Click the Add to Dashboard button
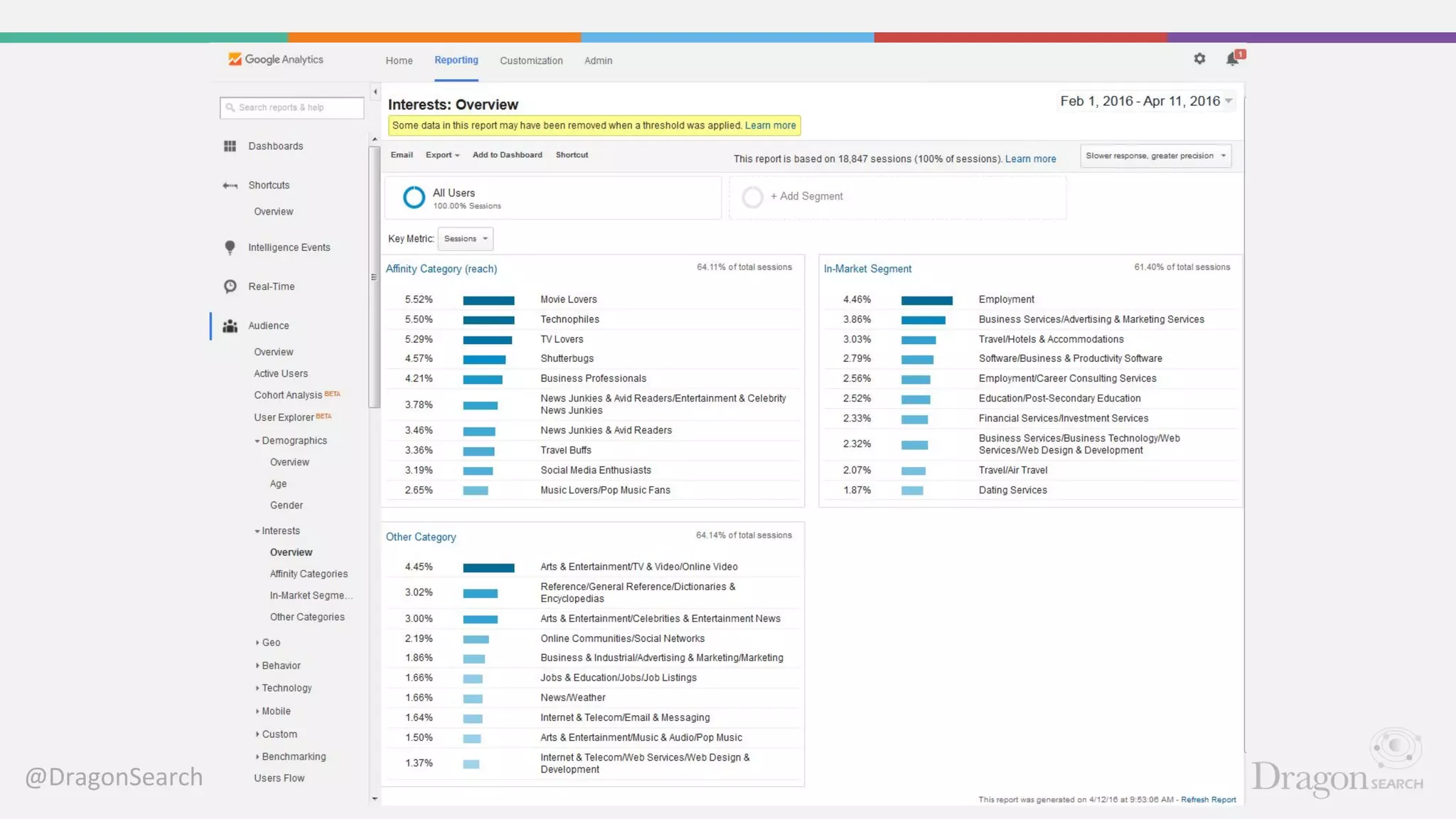This screenshot has height=819, width=1456. click(x=507, y=155)
